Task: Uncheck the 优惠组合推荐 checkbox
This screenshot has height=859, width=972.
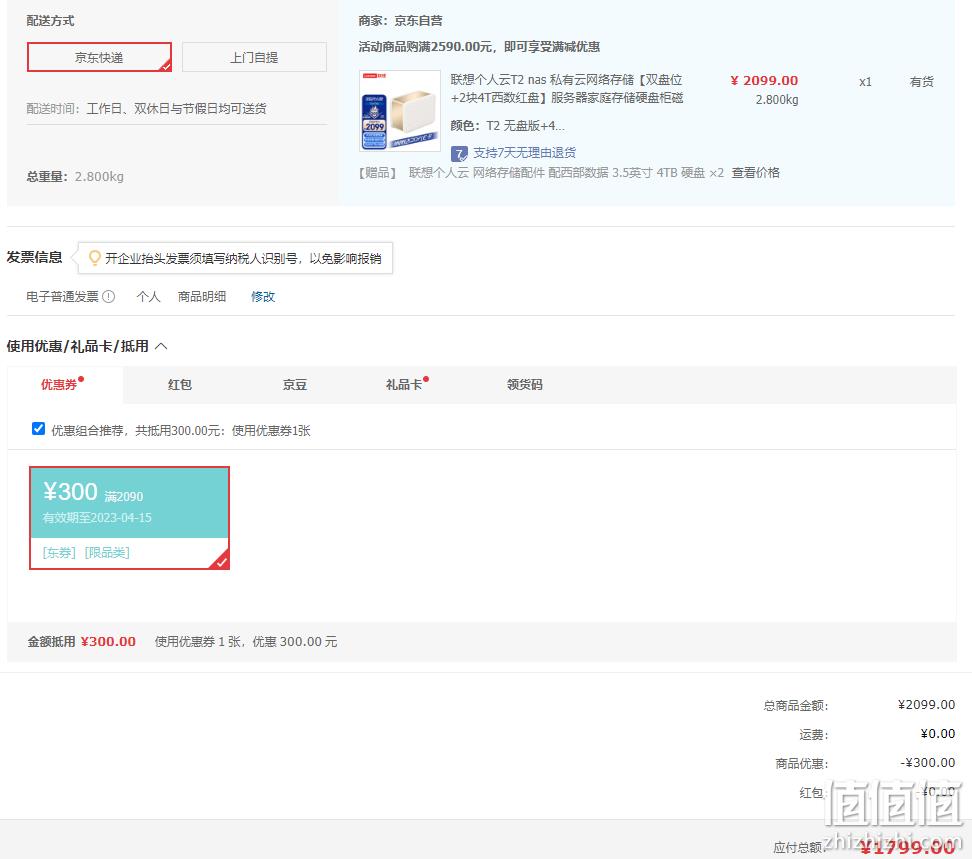Action: (x=38, y=429)
